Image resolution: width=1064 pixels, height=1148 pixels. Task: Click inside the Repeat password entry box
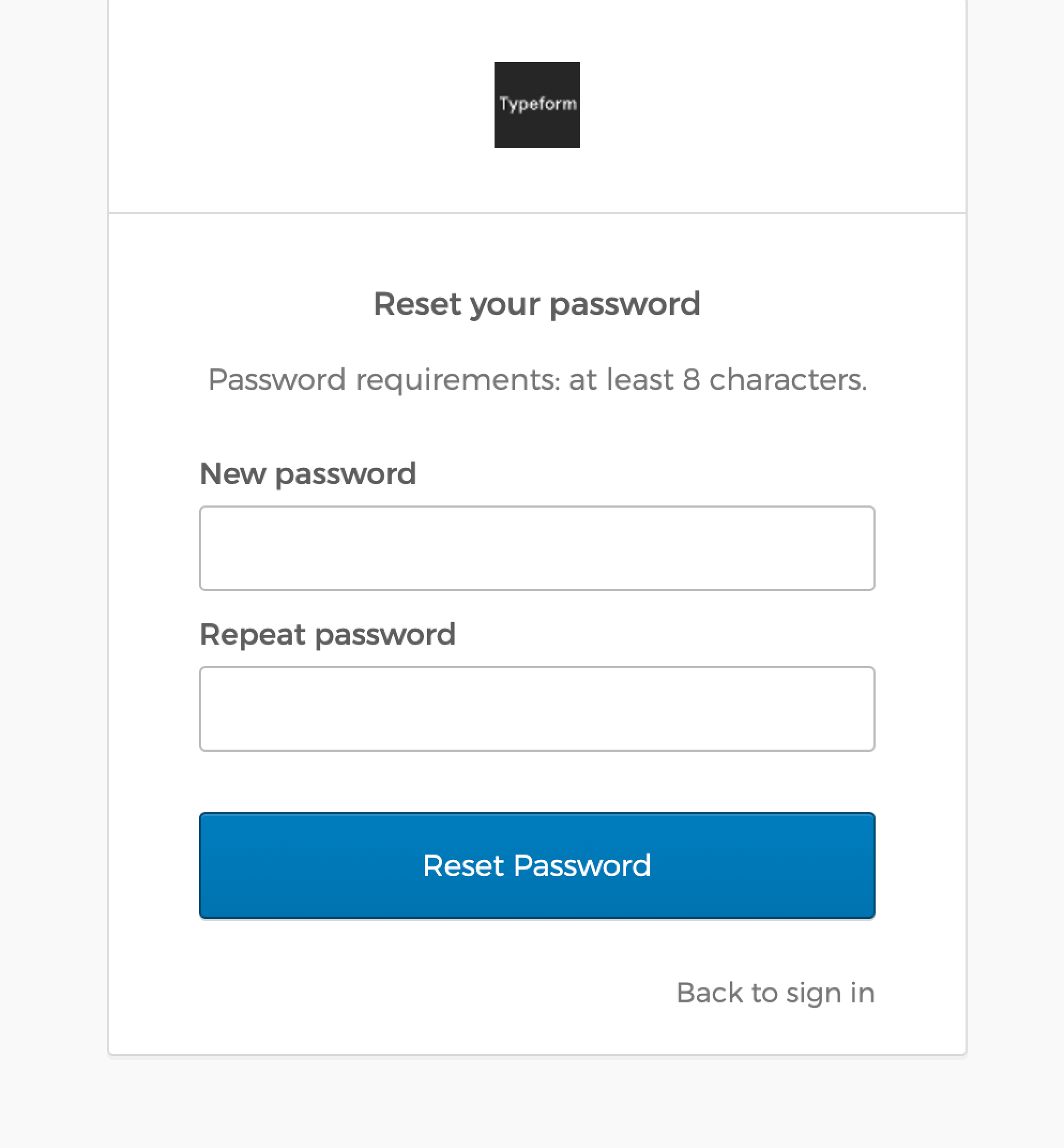pos(537,708)
